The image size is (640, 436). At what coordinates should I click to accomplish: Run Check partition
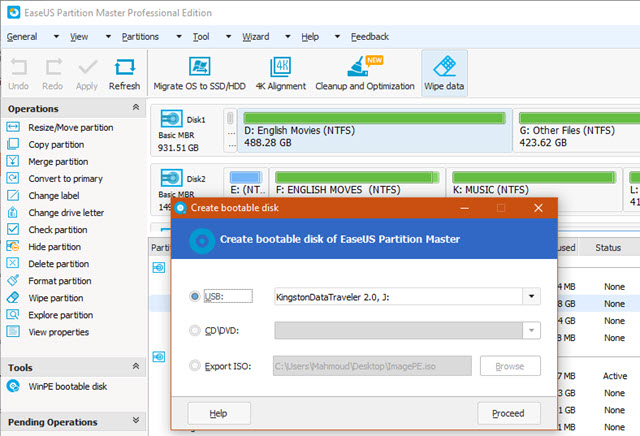pyautogui.click(x=58, y=230)
